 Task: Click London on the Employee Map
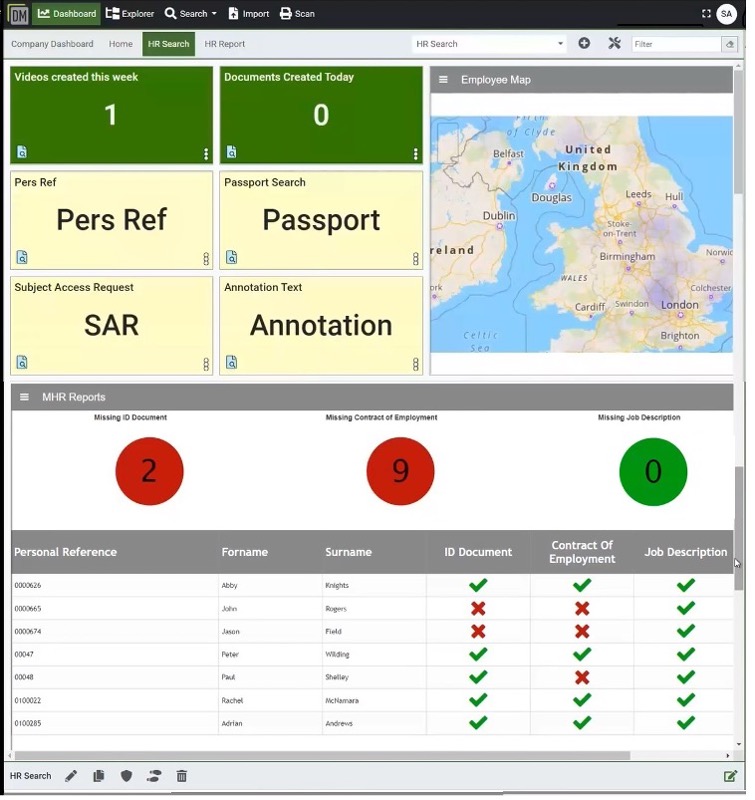click(680, 305)
